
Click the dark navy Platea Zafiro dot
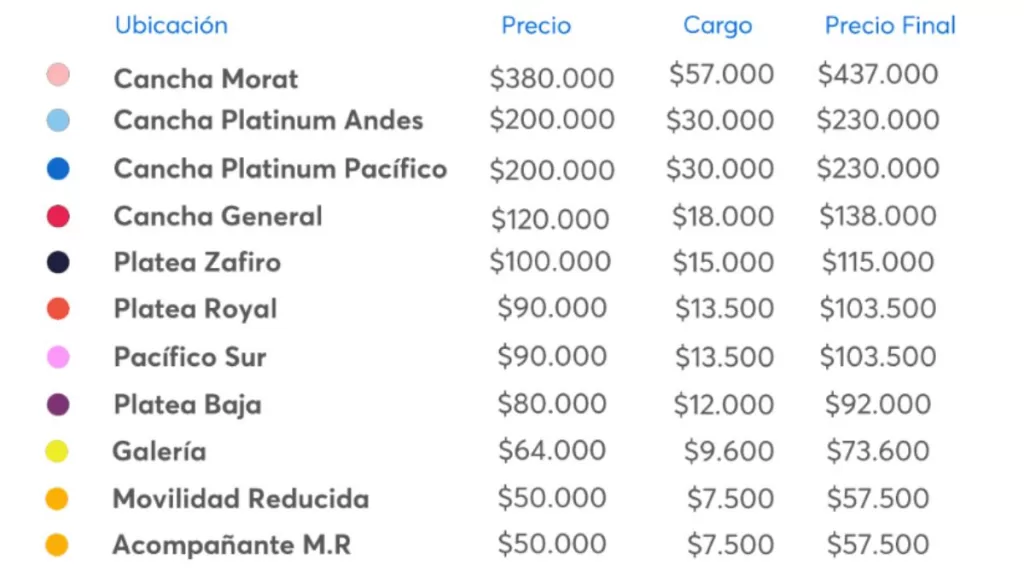pos(58,263)
